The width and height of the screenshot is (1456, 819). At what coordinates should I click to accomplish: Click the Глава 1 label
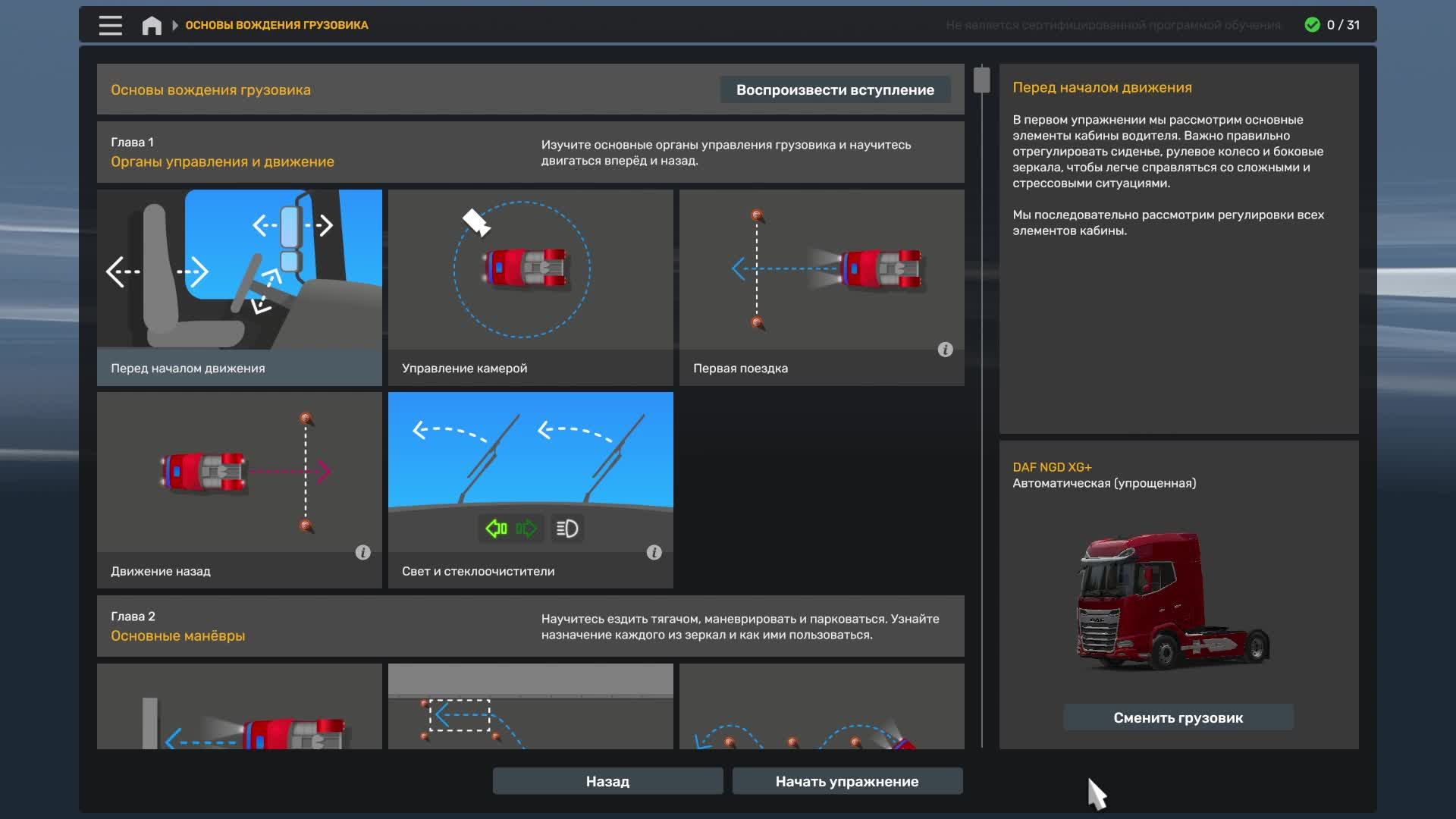point(132,142)
